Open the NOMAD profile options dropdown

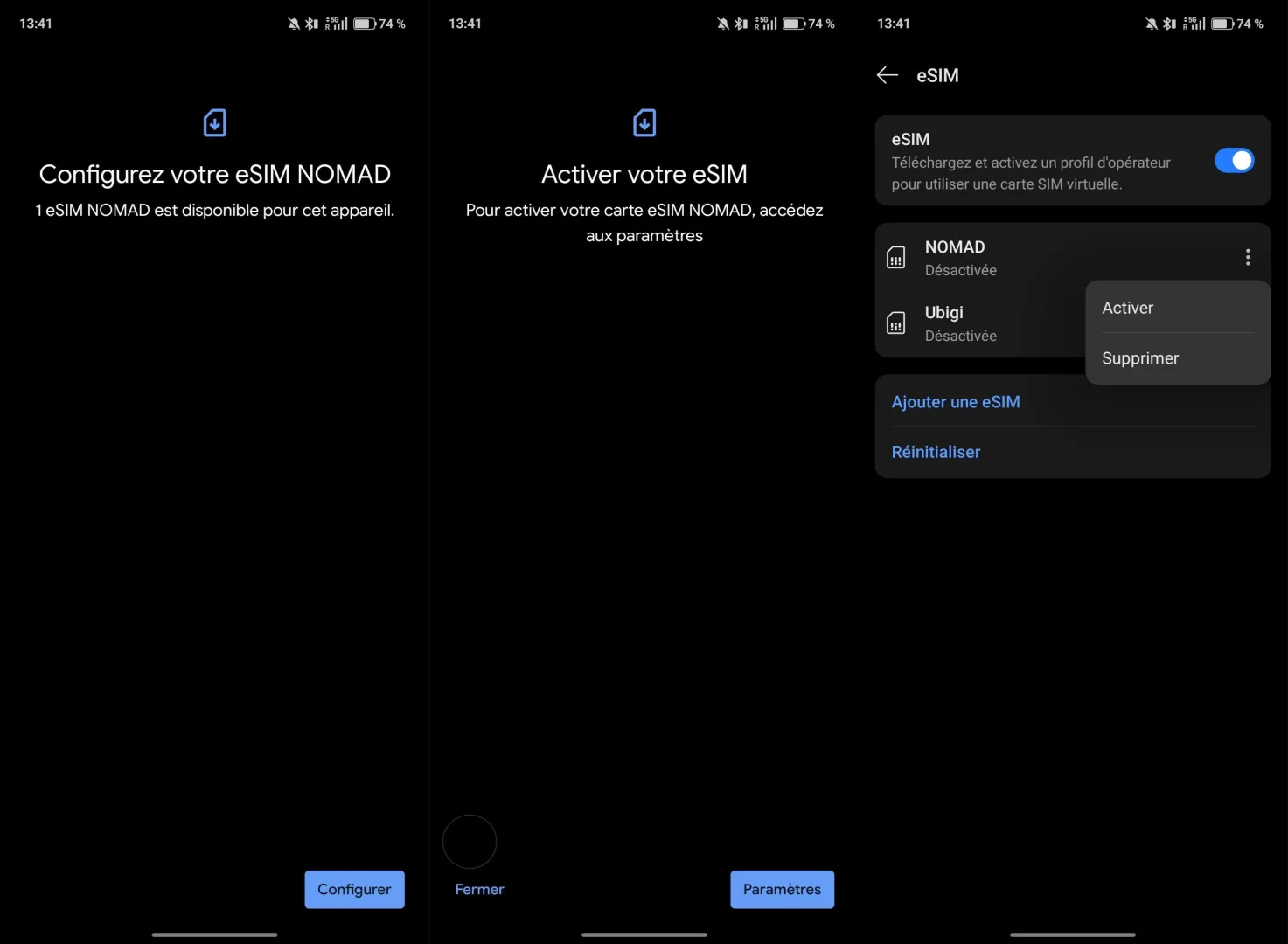pos(1248,256)
